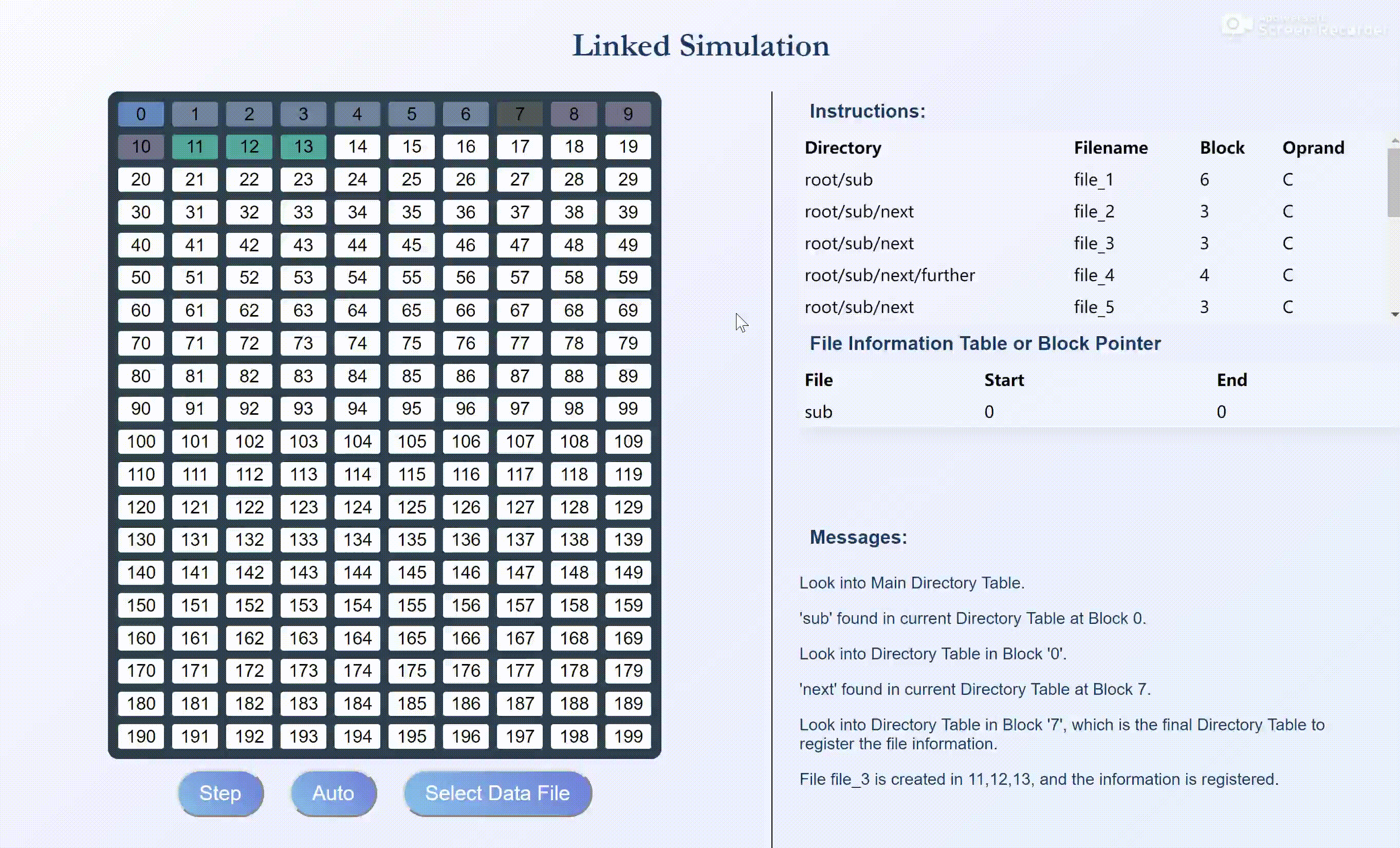Screen dimensions: 1400x848
Task: Click block 190 at bottom left
Action: click(x=141, y=736)
